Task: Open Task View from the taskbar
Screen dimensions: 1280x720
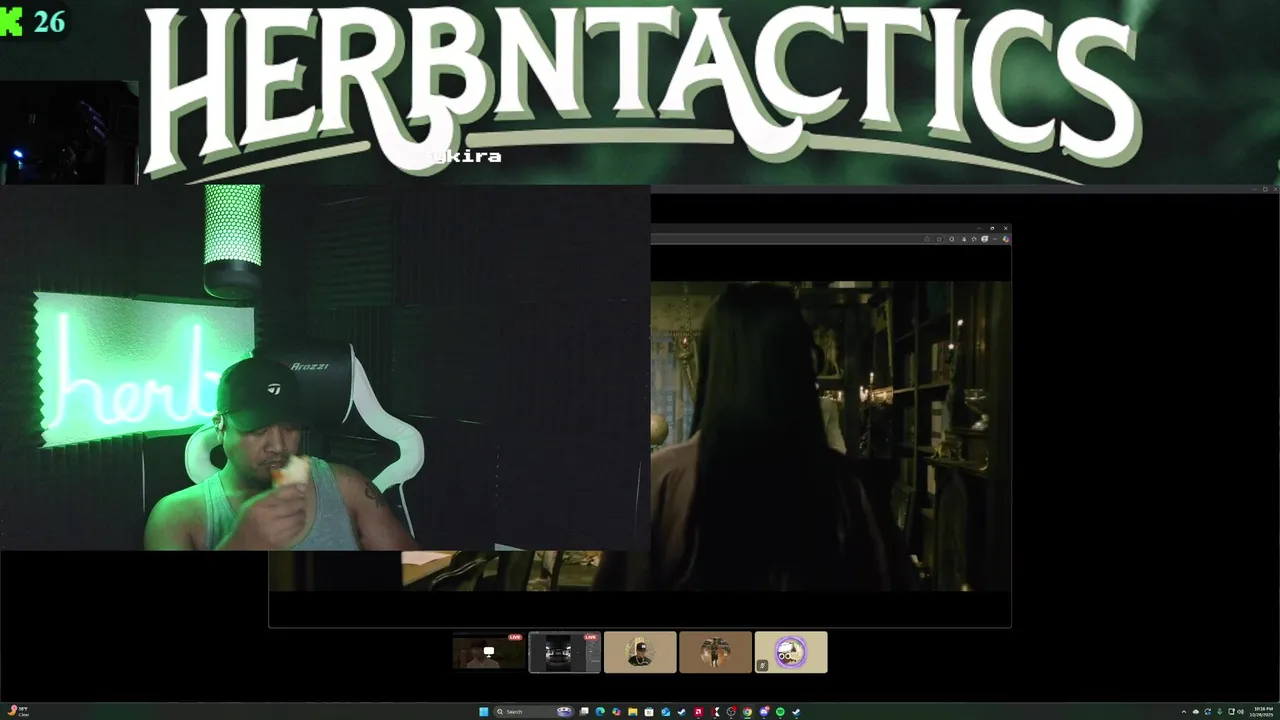Action: (584, 712)
